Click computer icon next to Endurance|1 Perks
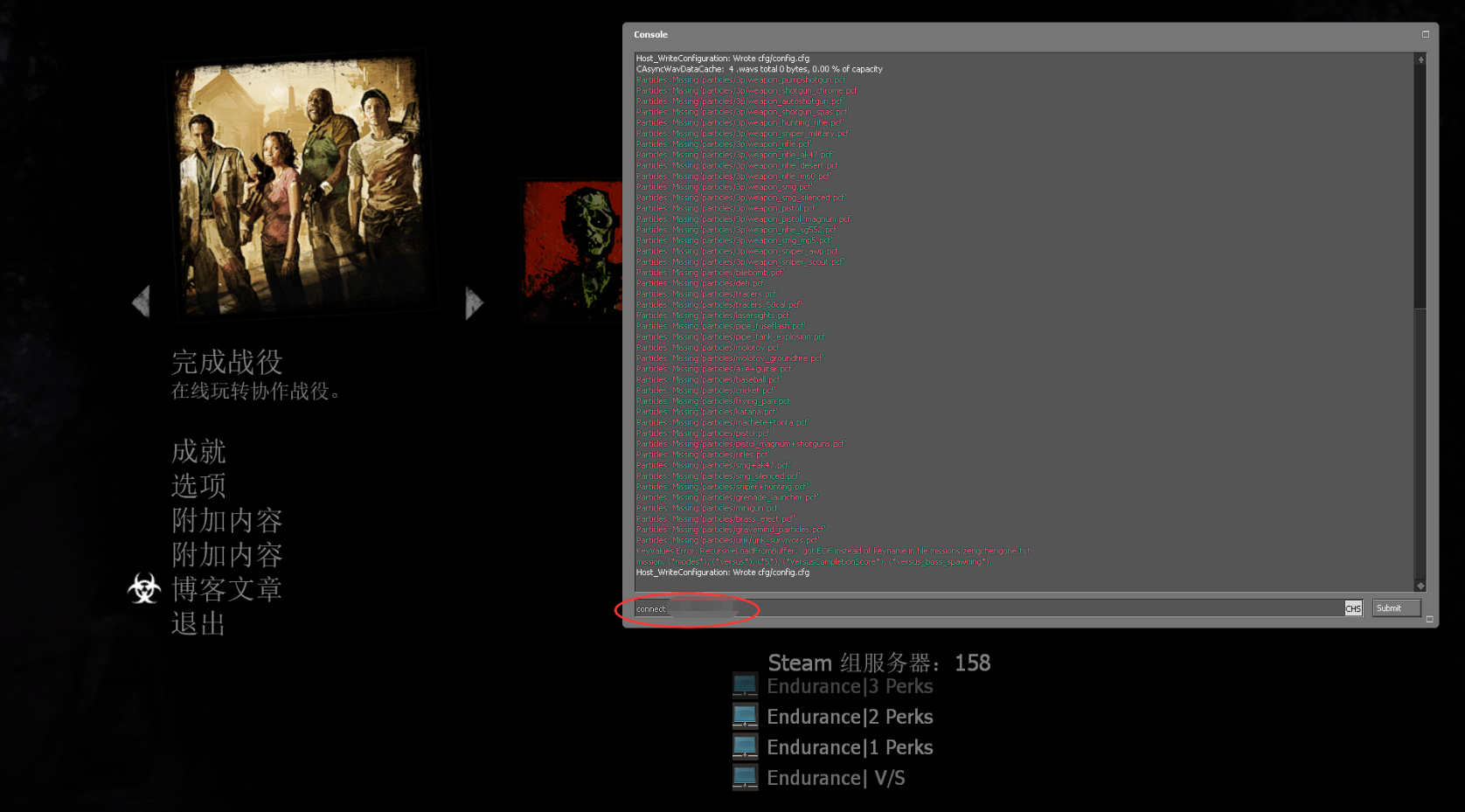Image resolution: width=1465 pixels, height=812 pixels. pyautogui.click(x=745, y=746)
